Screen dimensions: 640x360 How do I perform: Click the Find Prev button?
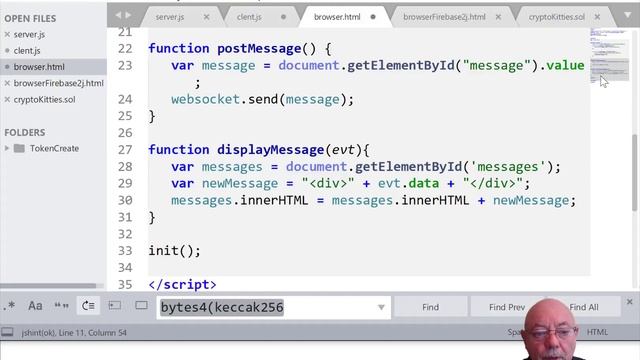507,307
